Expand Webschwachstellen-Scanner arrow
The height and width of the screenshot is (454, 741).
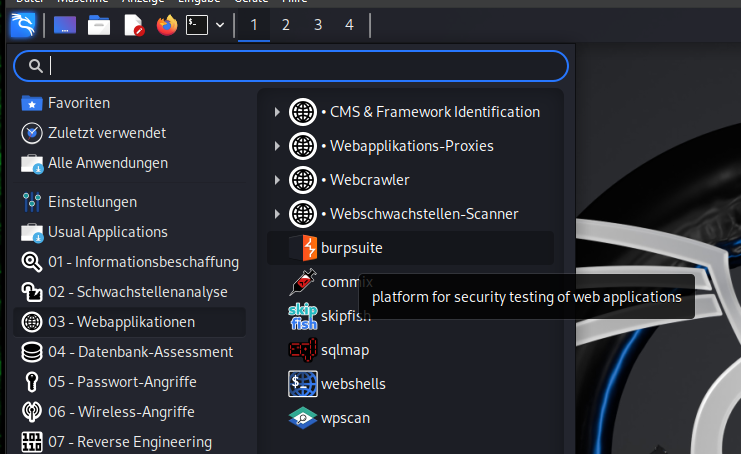[x=277, y=214]
